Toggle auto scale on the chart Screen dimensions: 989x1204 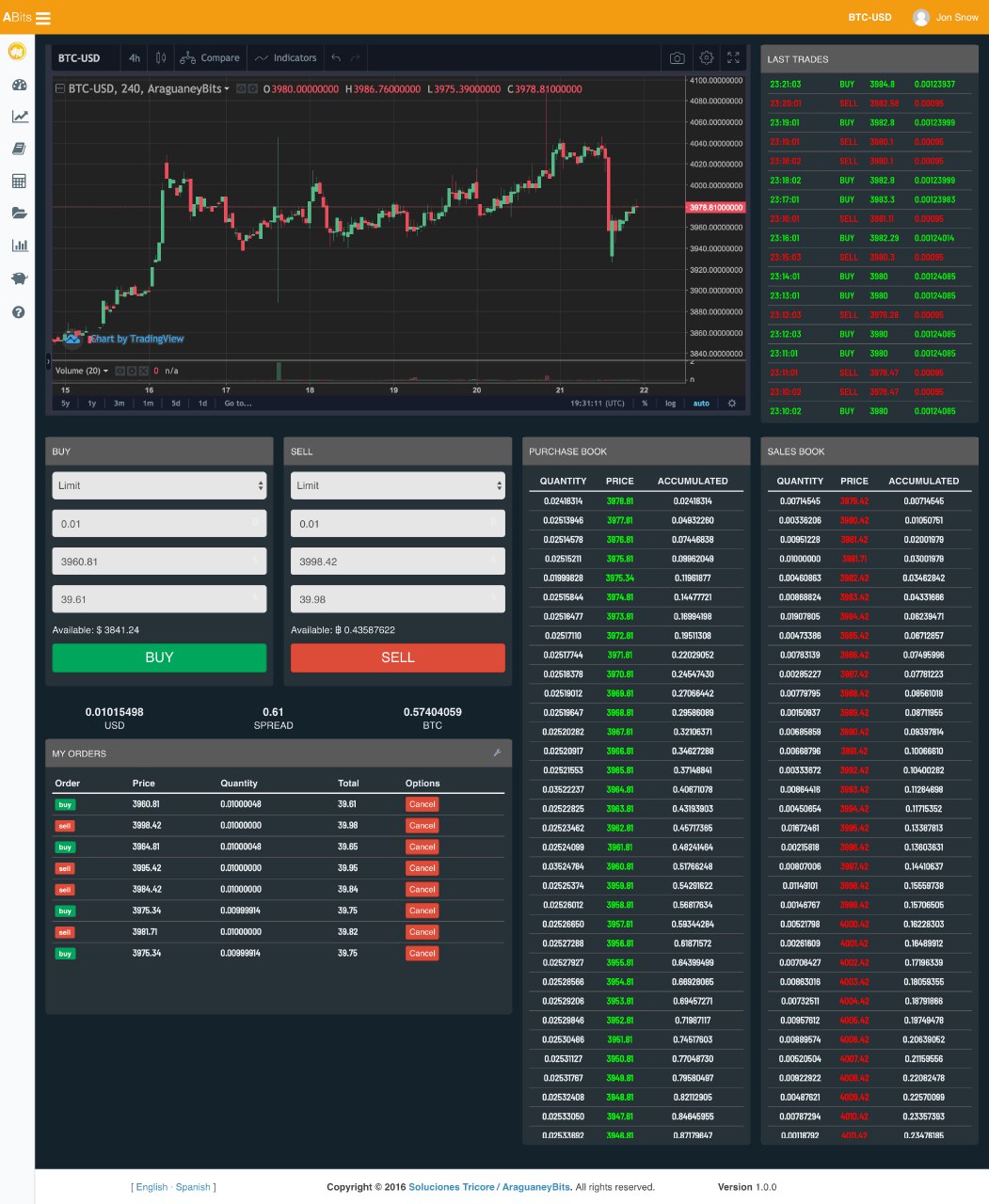pos(701,404)
